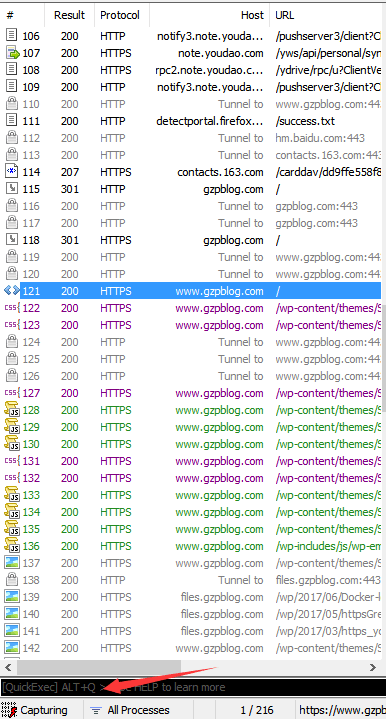Select the image icon of session 139
This screenshot has height=719, width=386.
[x=11, y=596]
